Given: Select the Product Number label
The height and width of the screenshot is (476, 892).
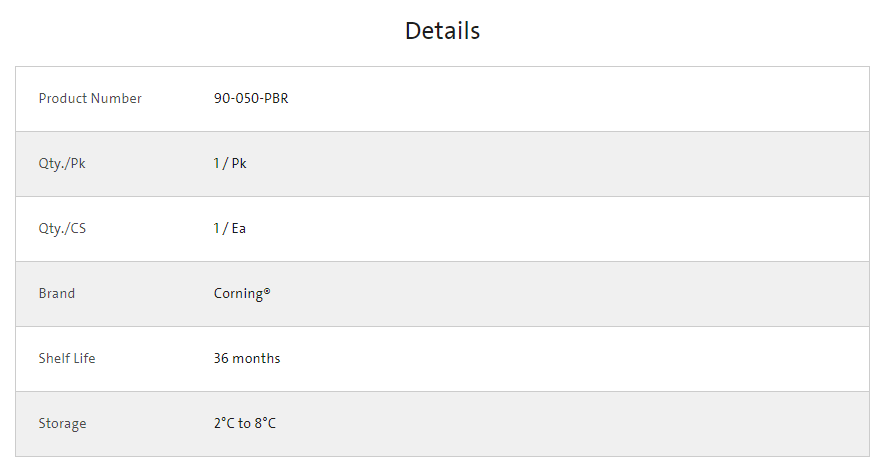Looking at the screenshot, I should click(x=90, y=98).
